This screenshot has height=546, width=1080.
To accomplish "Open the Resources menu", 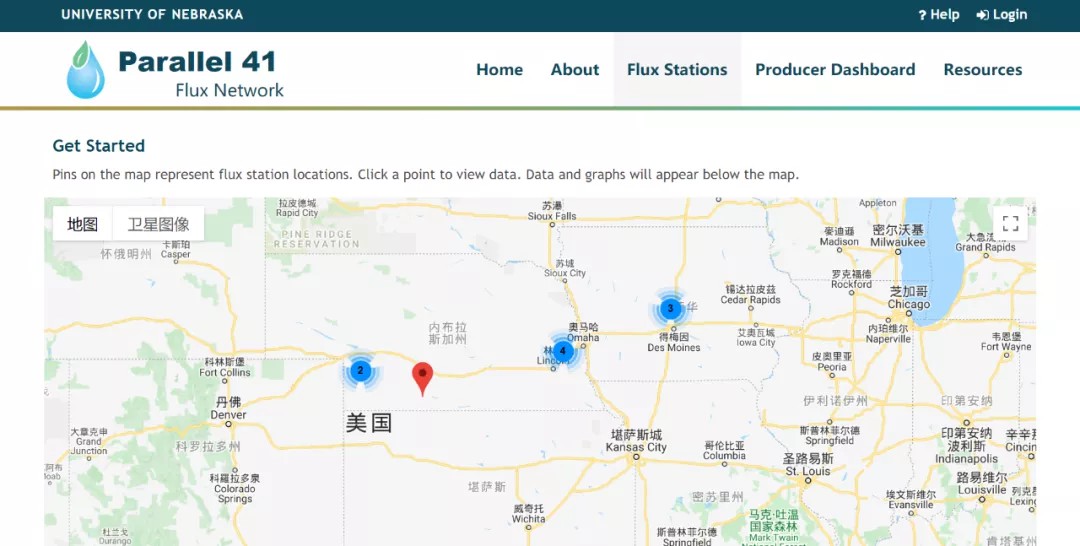I will click(982, 70).
